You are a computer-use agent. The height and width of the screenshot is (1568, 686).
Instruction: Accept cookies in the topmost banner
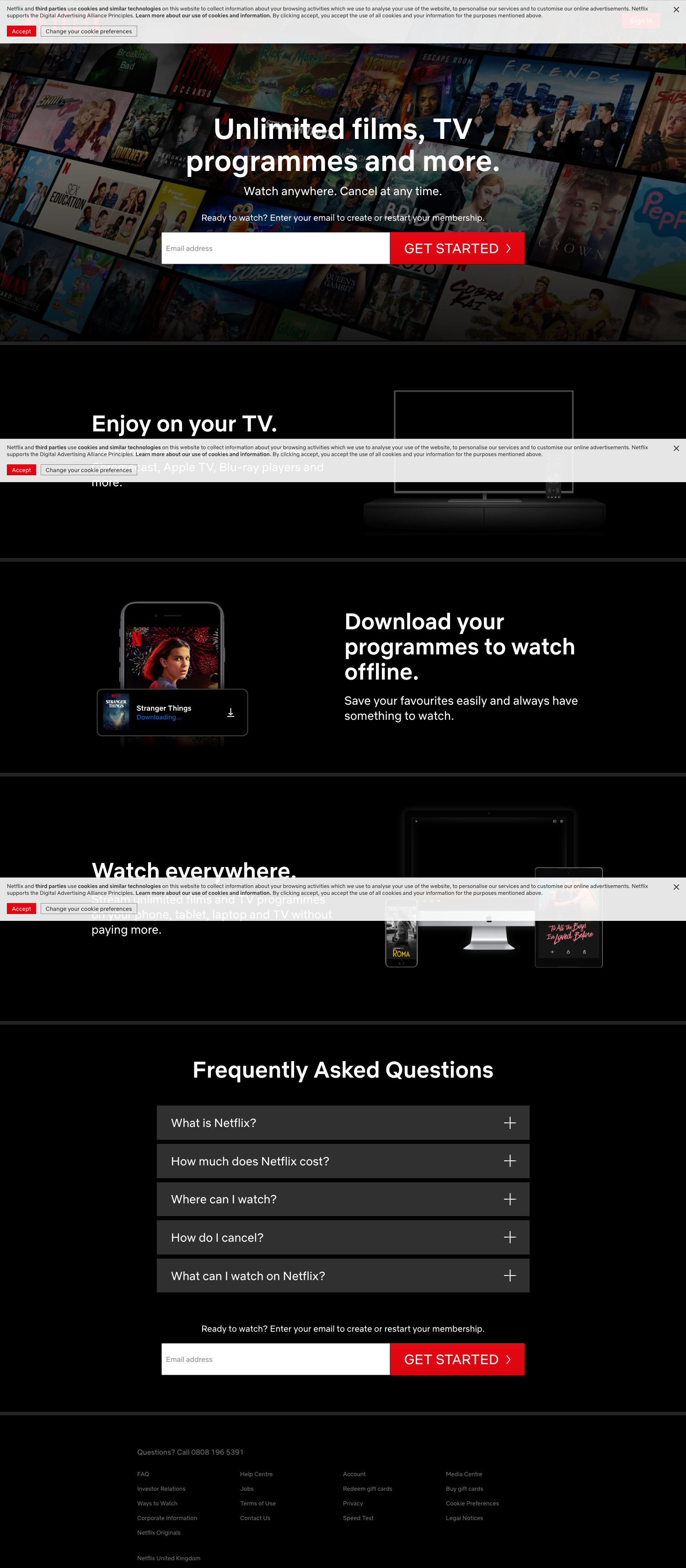[21, 31]
